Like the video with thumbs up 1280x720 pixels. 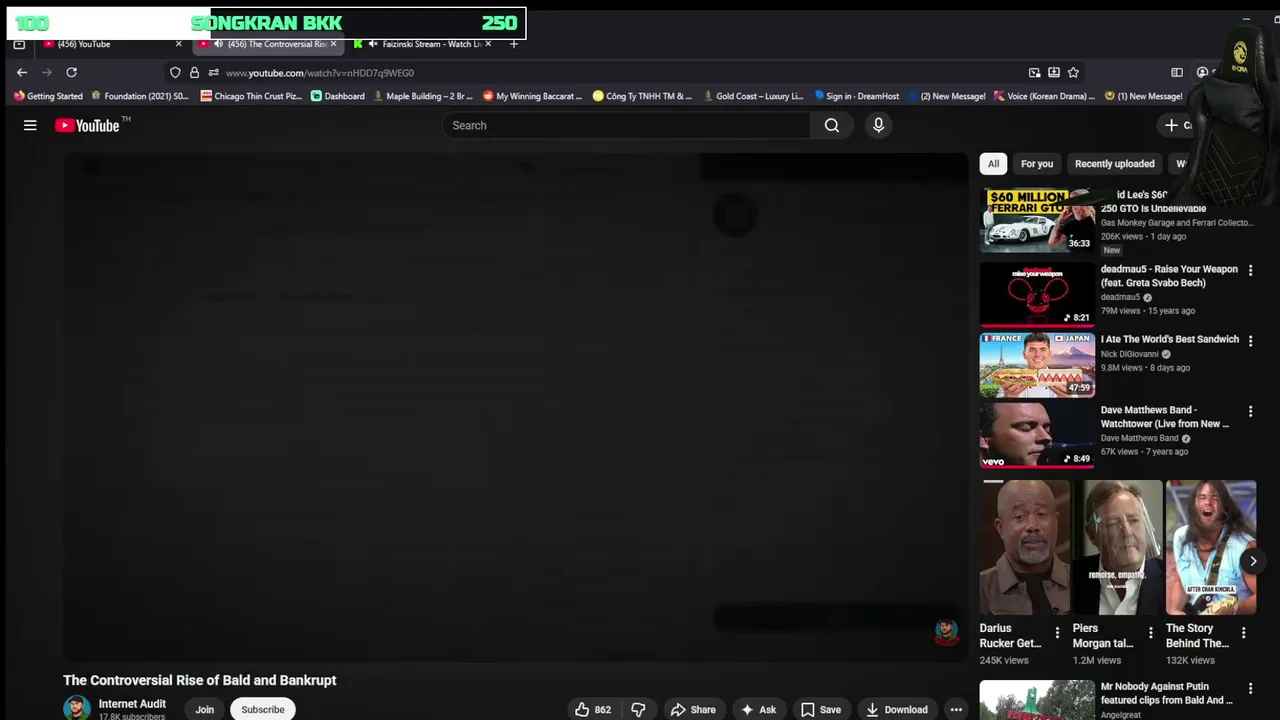point(592,709)
